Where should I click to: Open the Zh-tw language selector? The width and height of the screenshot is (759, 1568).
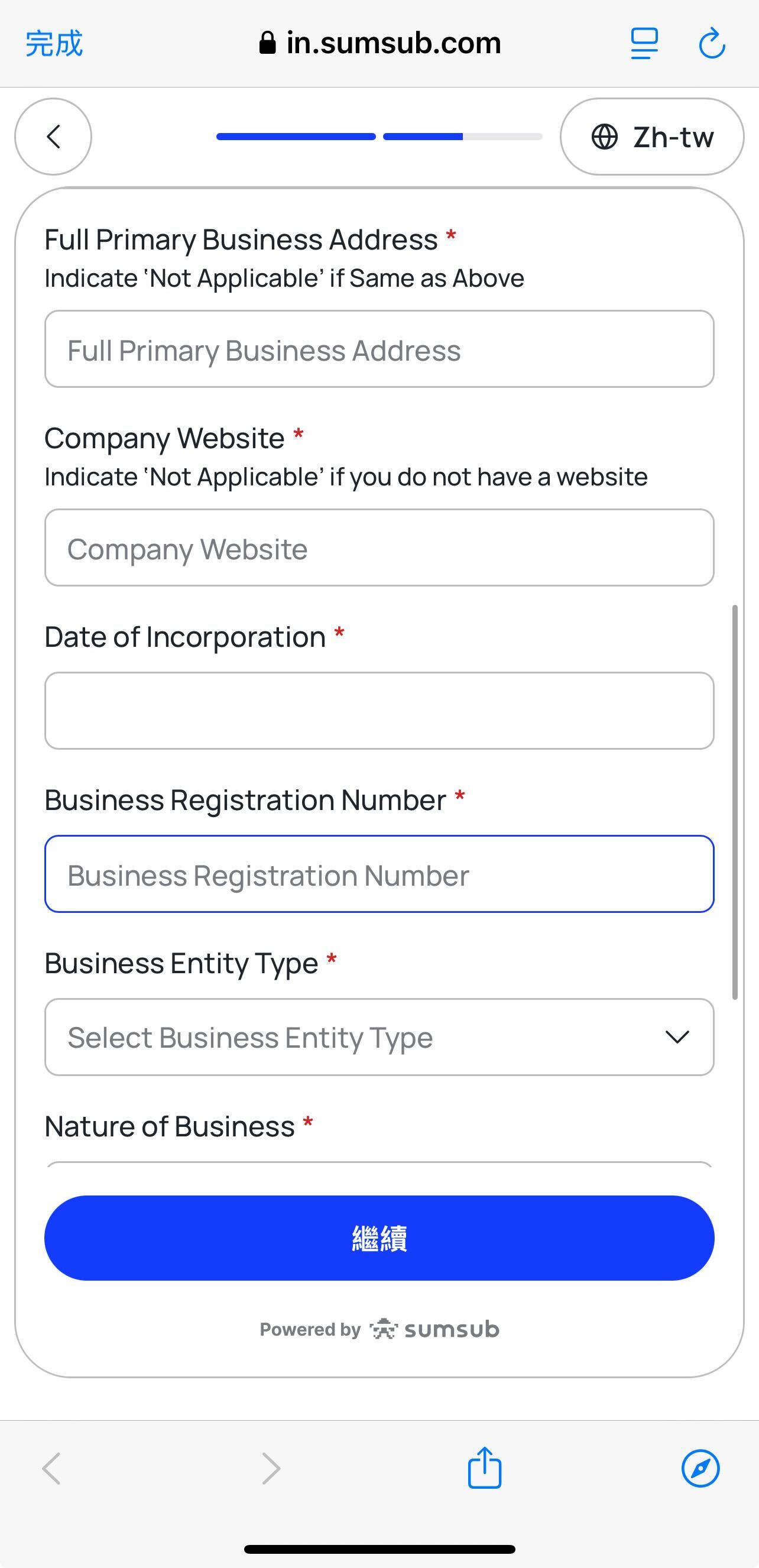(x=652, y=137)
